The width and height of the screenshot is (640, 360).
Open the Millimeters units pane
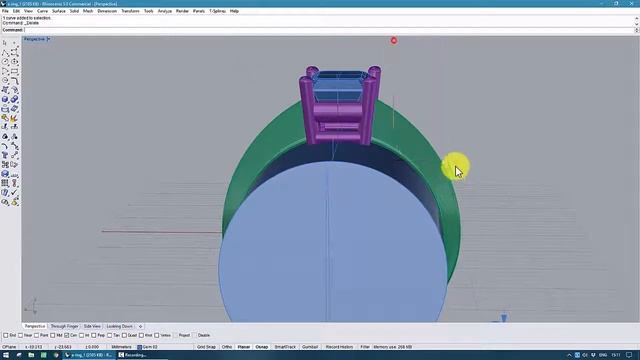[121, 347]
